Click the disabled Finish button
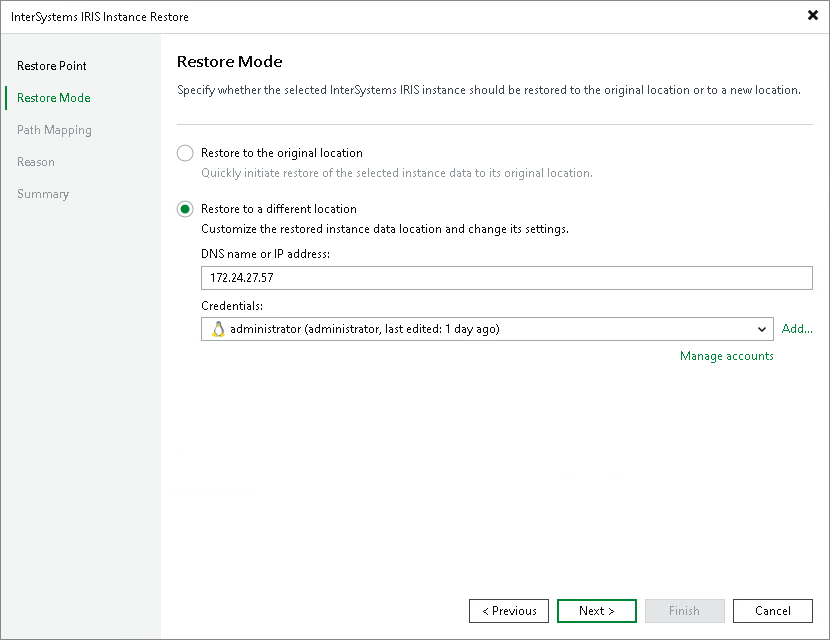The height and width of the screenshot is (640, 830). coord(684,611)
